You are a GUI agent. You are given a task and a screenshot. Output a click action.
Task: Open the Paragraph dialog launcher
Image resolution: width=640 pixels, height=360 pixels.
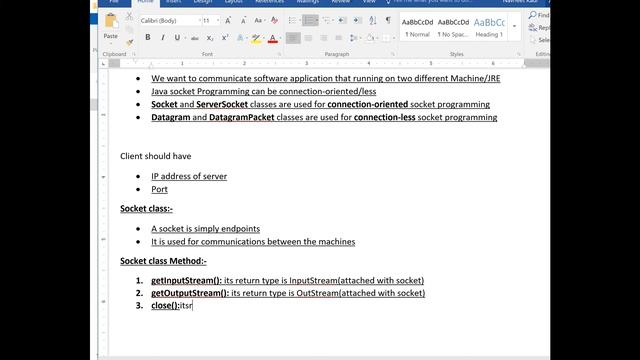(393, 54)
